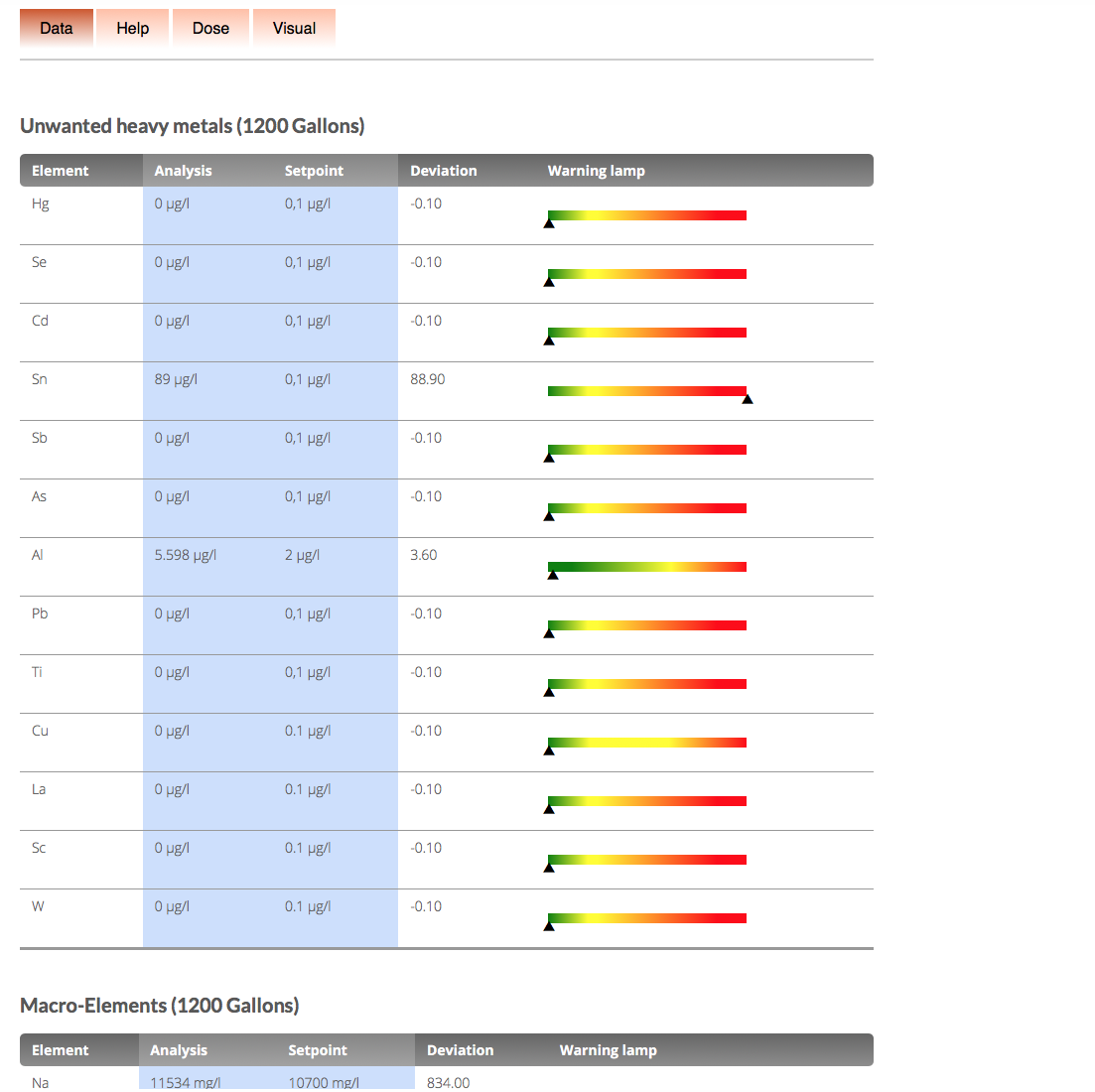Click the Macro-Elements heading
Viewport: 1095px width, 1092px height.
159,1006
